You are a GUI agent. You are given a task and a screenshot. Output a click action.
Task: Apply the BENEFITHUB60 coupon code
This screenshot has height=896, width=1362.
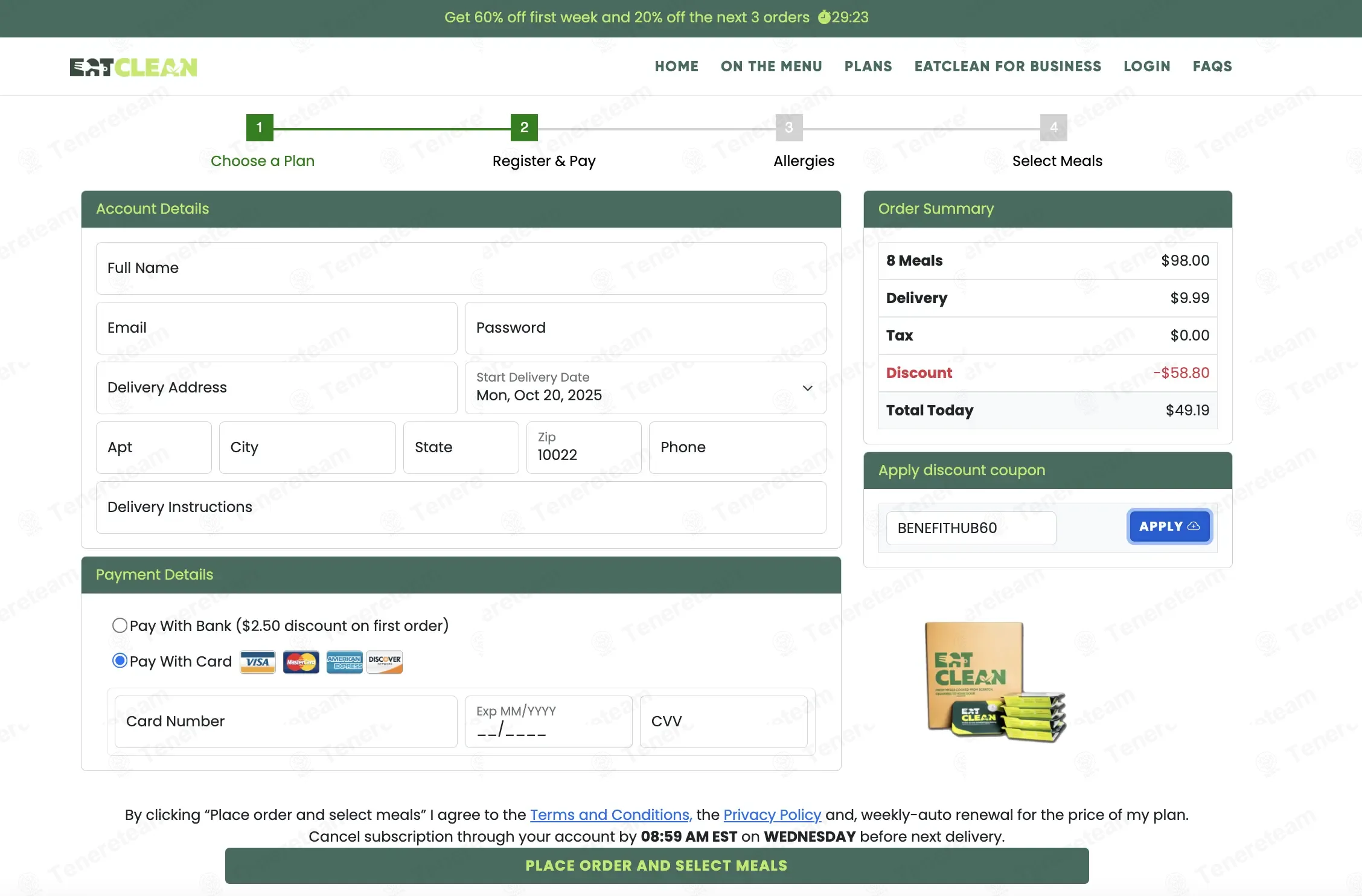[1169, 526]
